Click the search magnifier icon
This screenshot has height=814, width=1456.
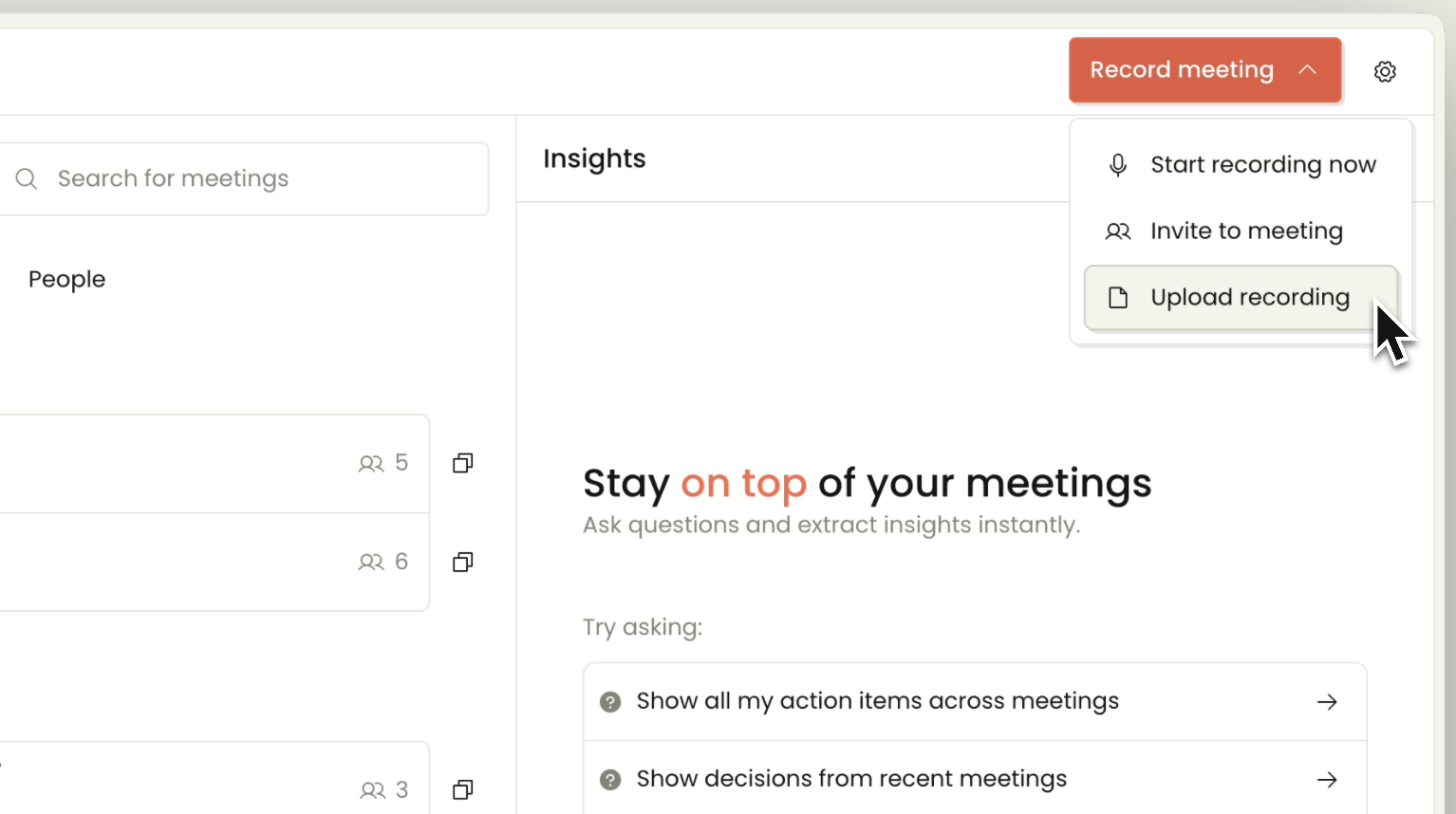click(27, 178)
